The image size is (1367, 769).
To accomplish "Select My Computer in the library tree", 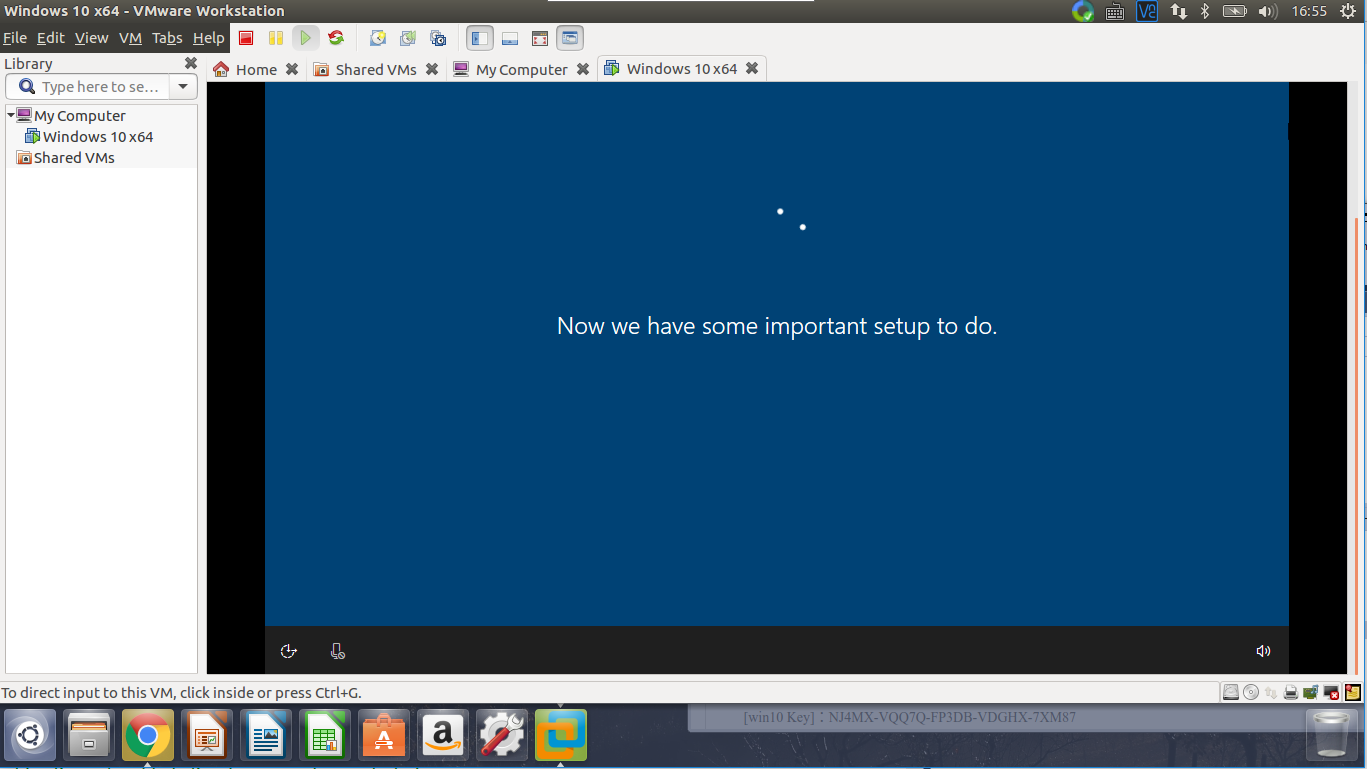I will click(80, 116).
